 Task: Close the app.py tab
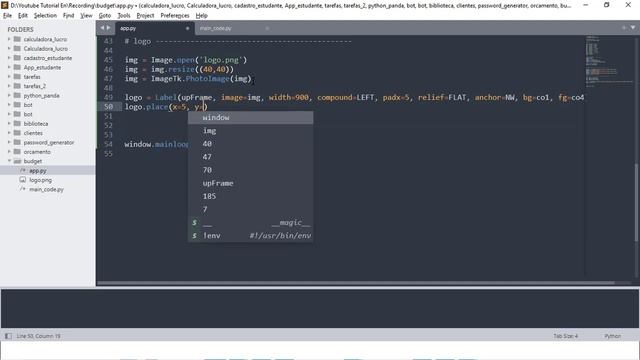(187, 29)
